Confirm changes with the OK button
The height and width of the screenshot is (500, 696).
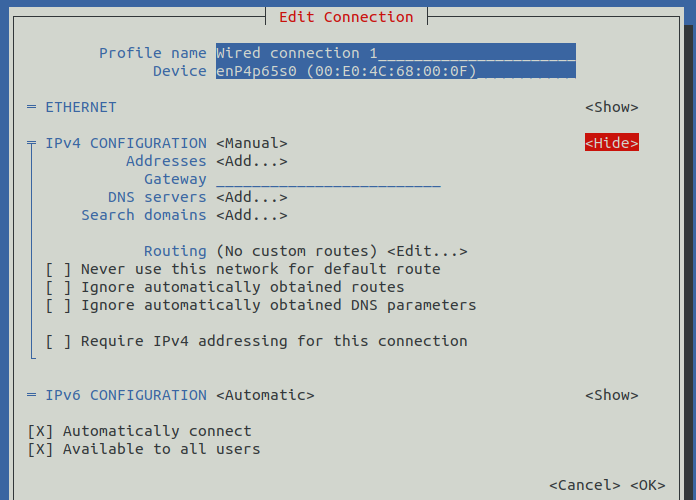coord(647,485)
